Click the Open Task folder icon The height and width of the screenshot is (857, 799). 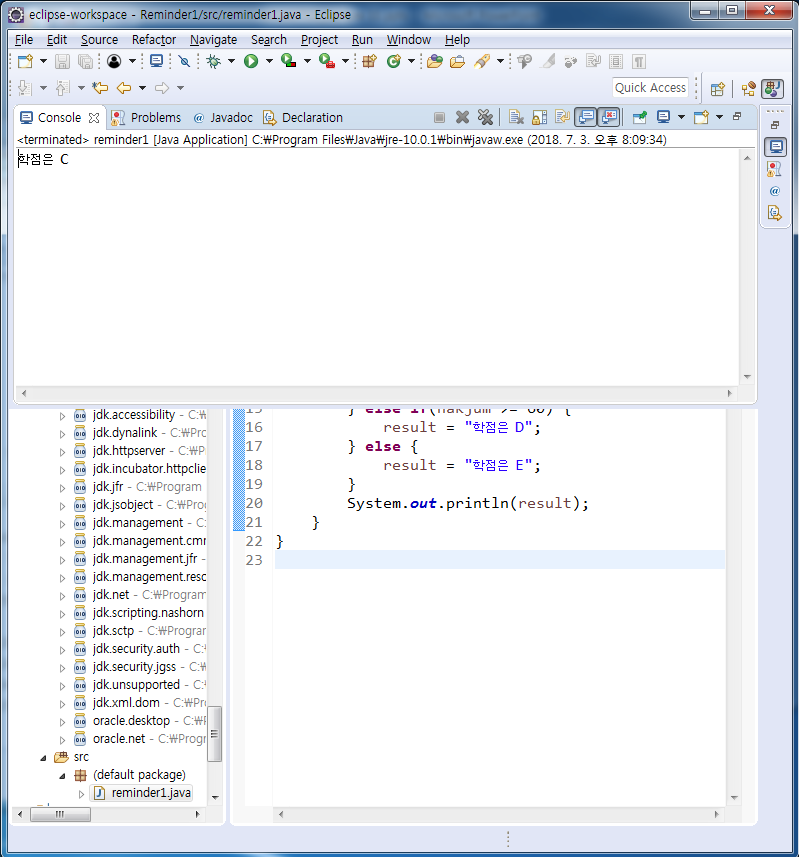pyautogui.click(x=457, y=61)
